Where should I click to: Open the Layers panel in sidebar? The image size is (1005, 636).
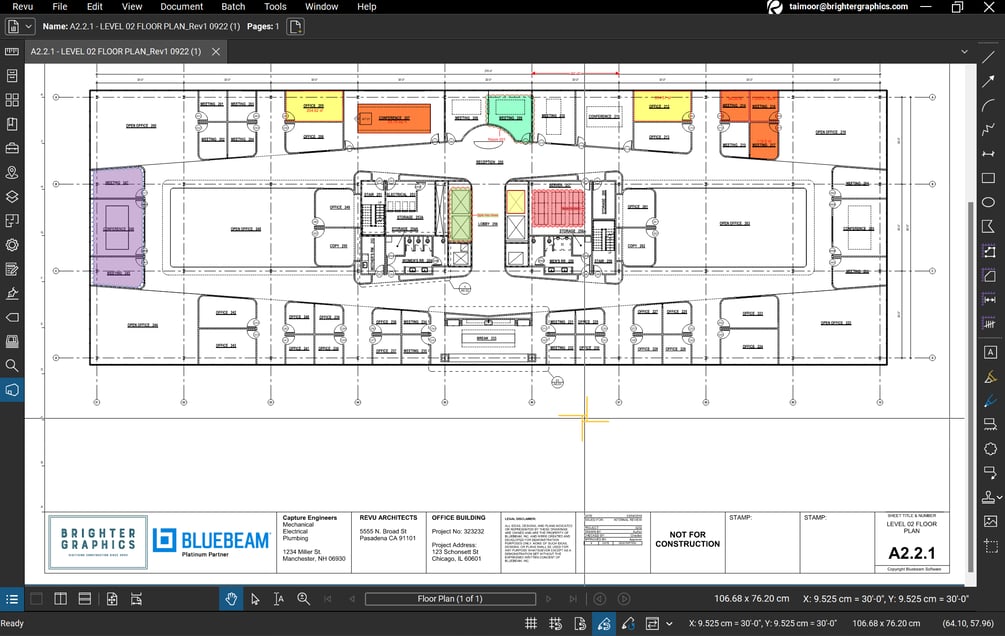[x=12, y=197]
